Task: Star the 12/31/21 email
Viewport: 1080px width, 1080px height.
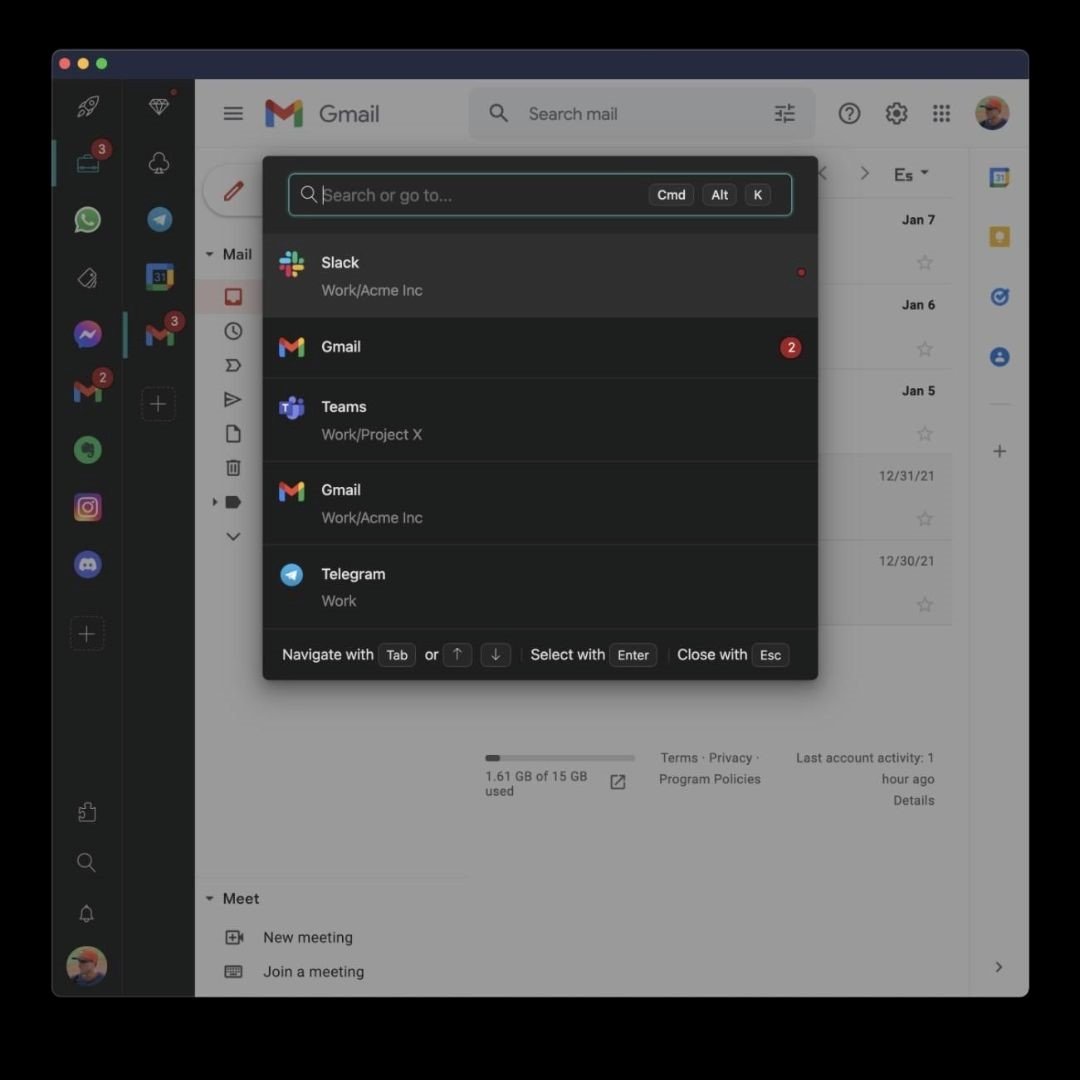Action: point(924,519)
